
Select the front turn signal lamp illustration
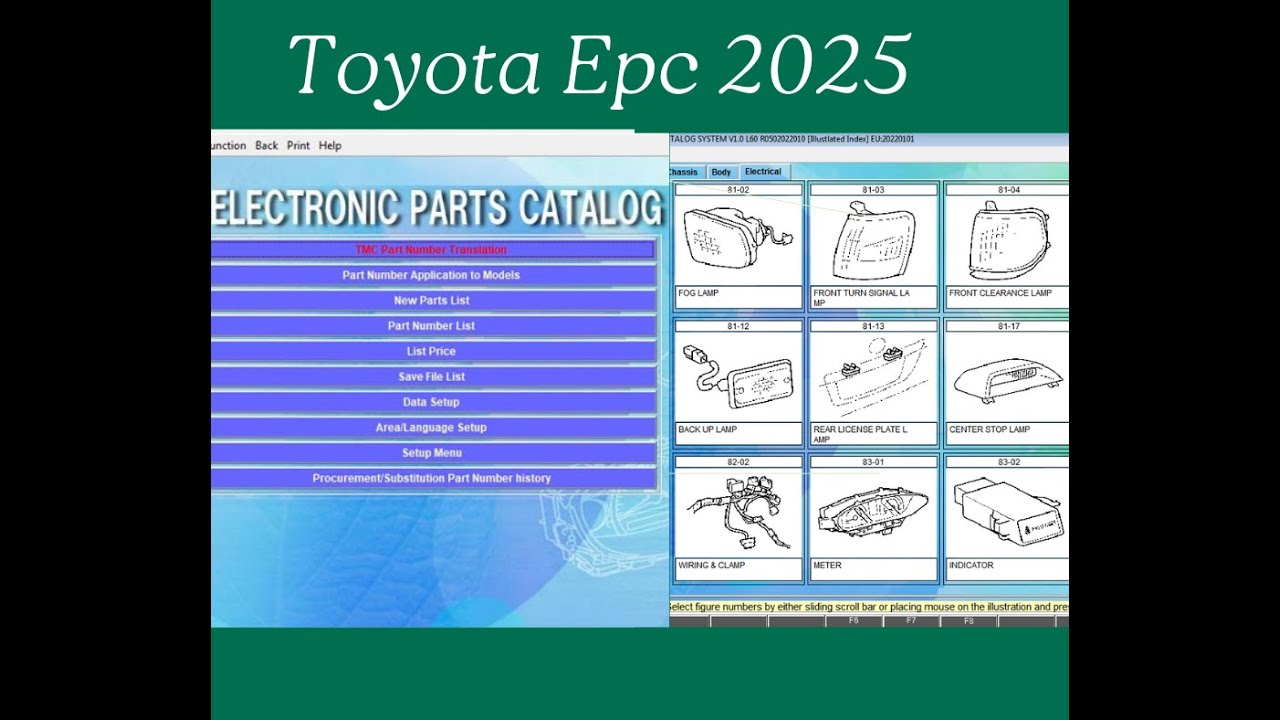tap(873, 240)
